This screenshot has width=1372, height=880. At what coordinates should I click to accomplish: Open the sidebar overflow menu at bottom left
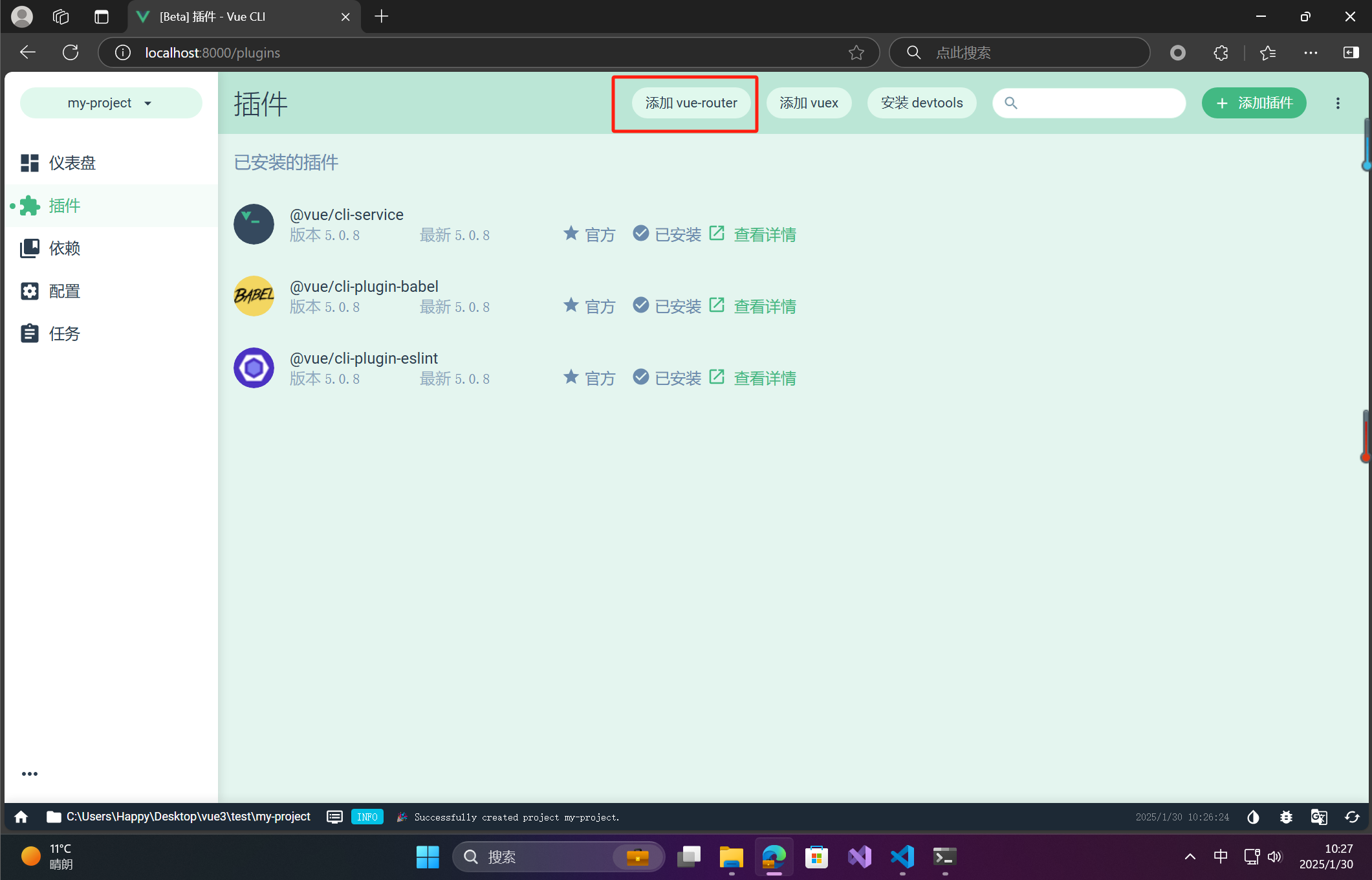(30, 773)
